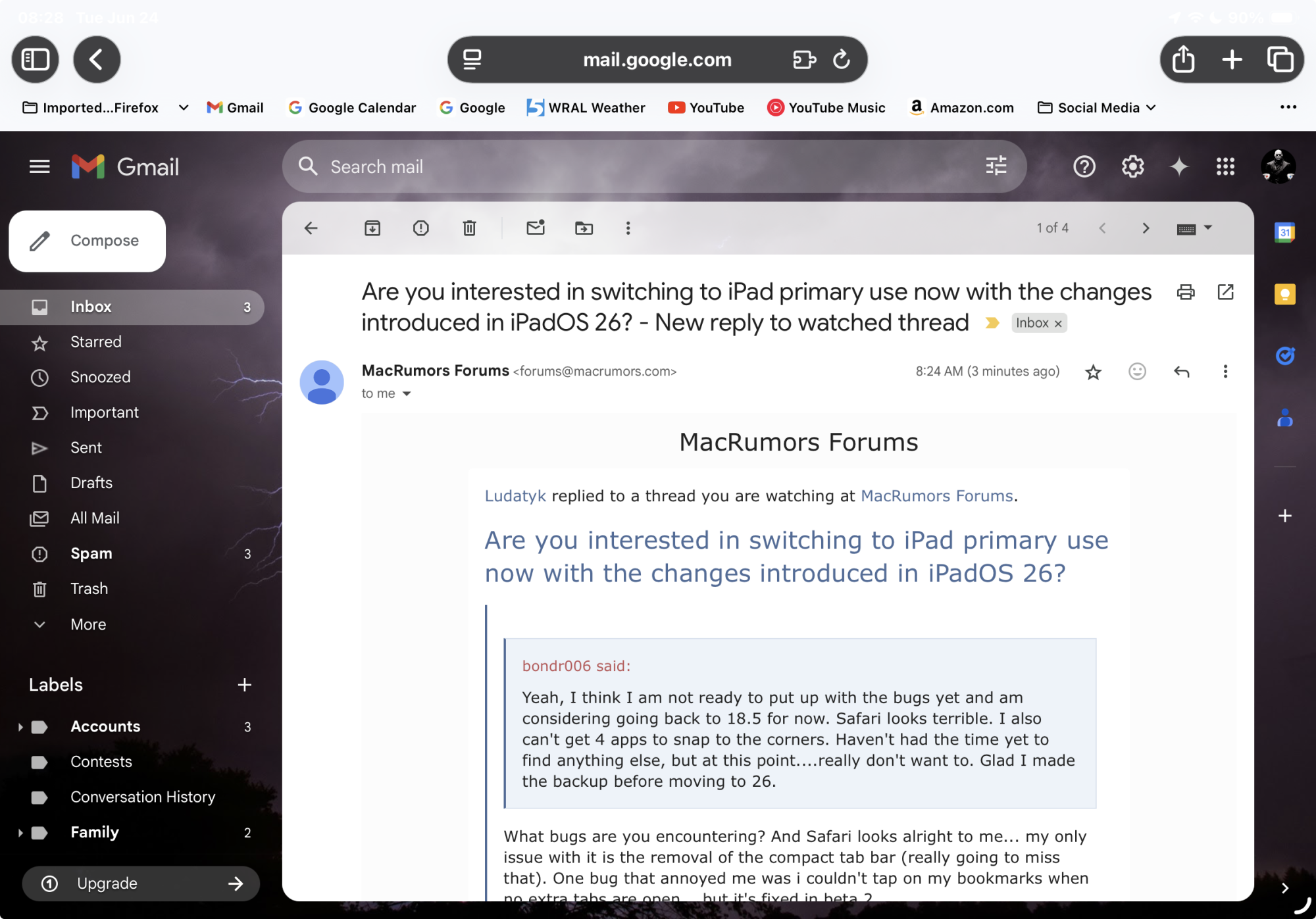Image resolution: width=1316 pixels, height=919 pixels.
Task: Mark the email as unread
Action: point(536,228)
